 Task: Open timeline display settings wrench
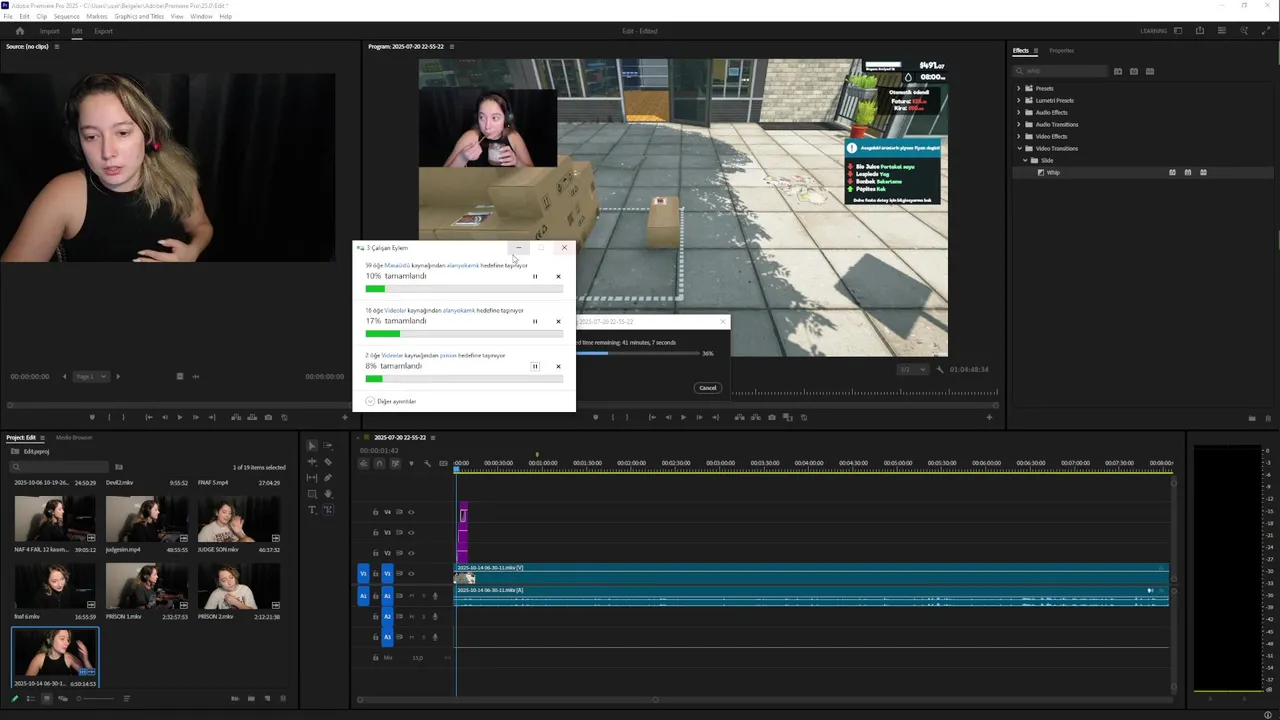pos(427,463)
